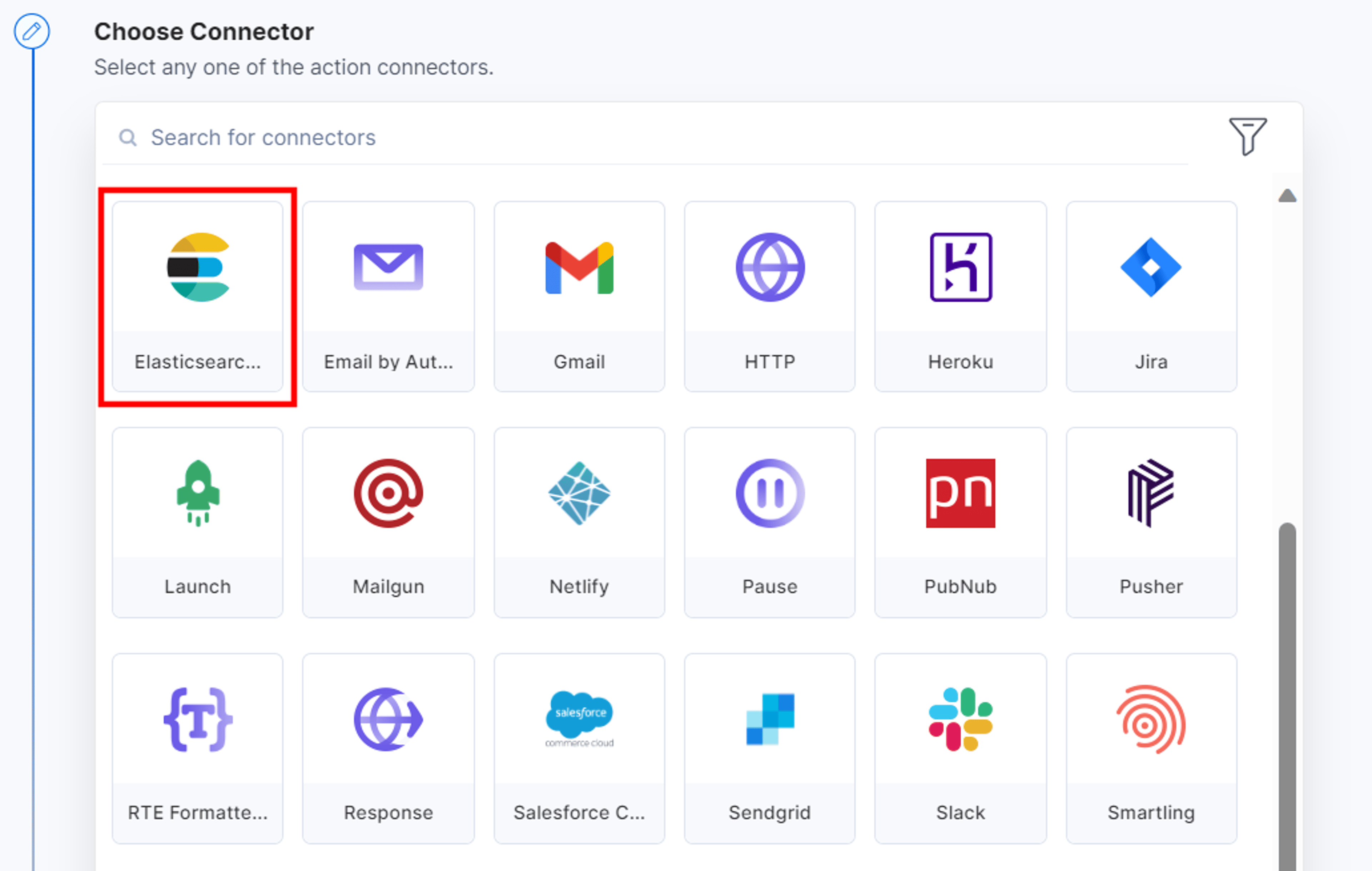Select the Jira connector
Image resolution: width=1372 pixels, height=871 pixels.
[x=1152, y=296]
